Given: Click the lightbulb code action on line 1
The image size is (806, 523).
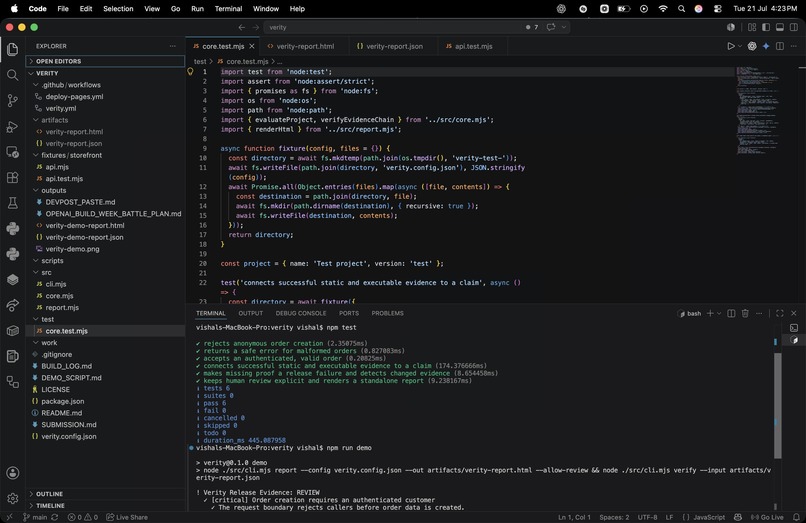Looking at the screenshot, I should pos(190,72).
